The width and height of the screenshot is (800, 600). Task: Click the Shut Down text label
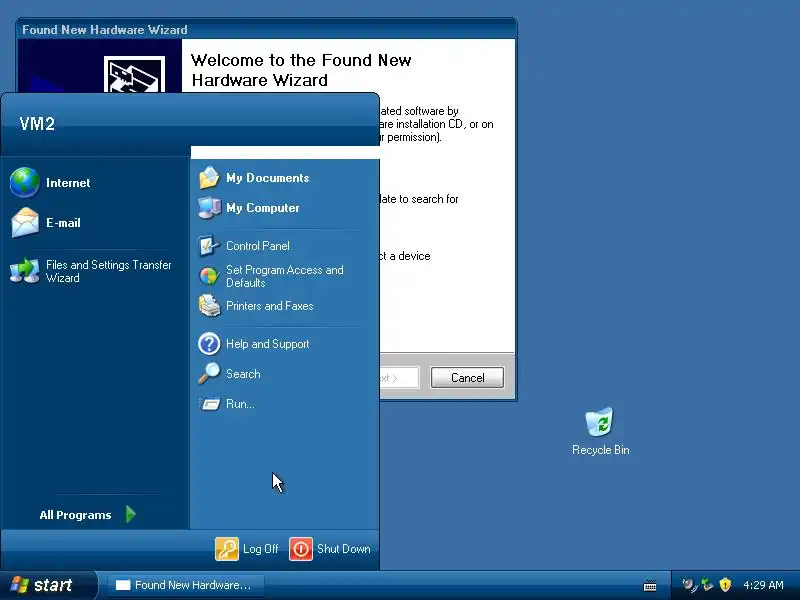tap(344, 549)
